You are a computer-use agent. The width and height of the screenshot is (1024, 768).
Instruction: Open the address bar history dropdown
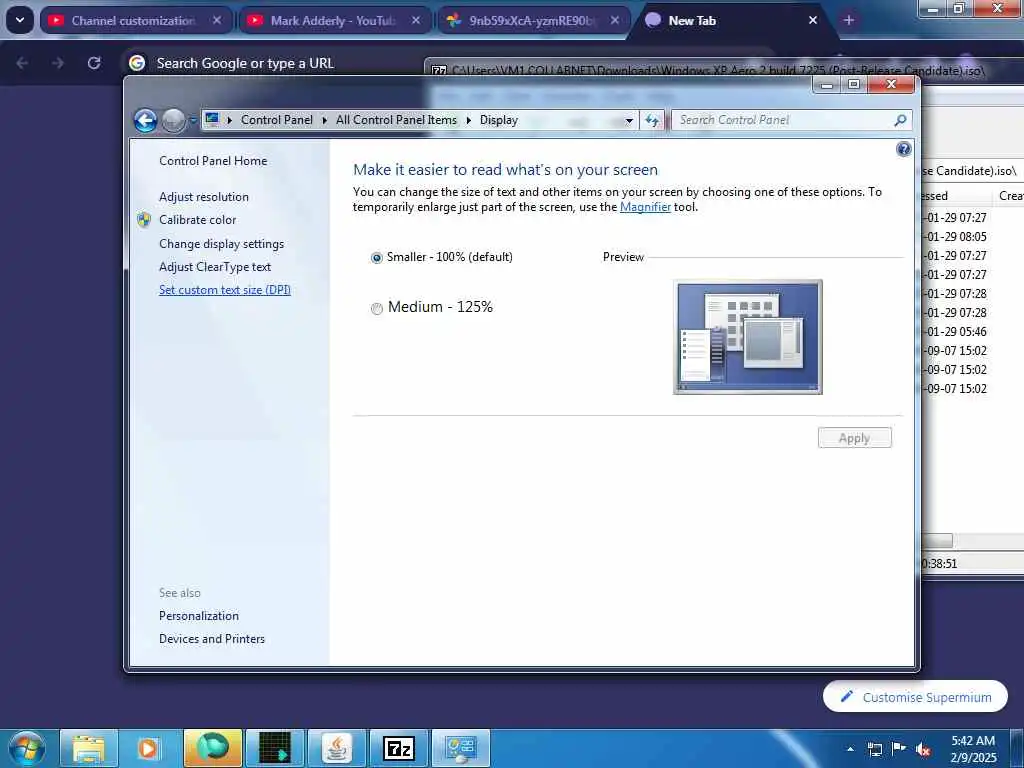pos(629,121)
